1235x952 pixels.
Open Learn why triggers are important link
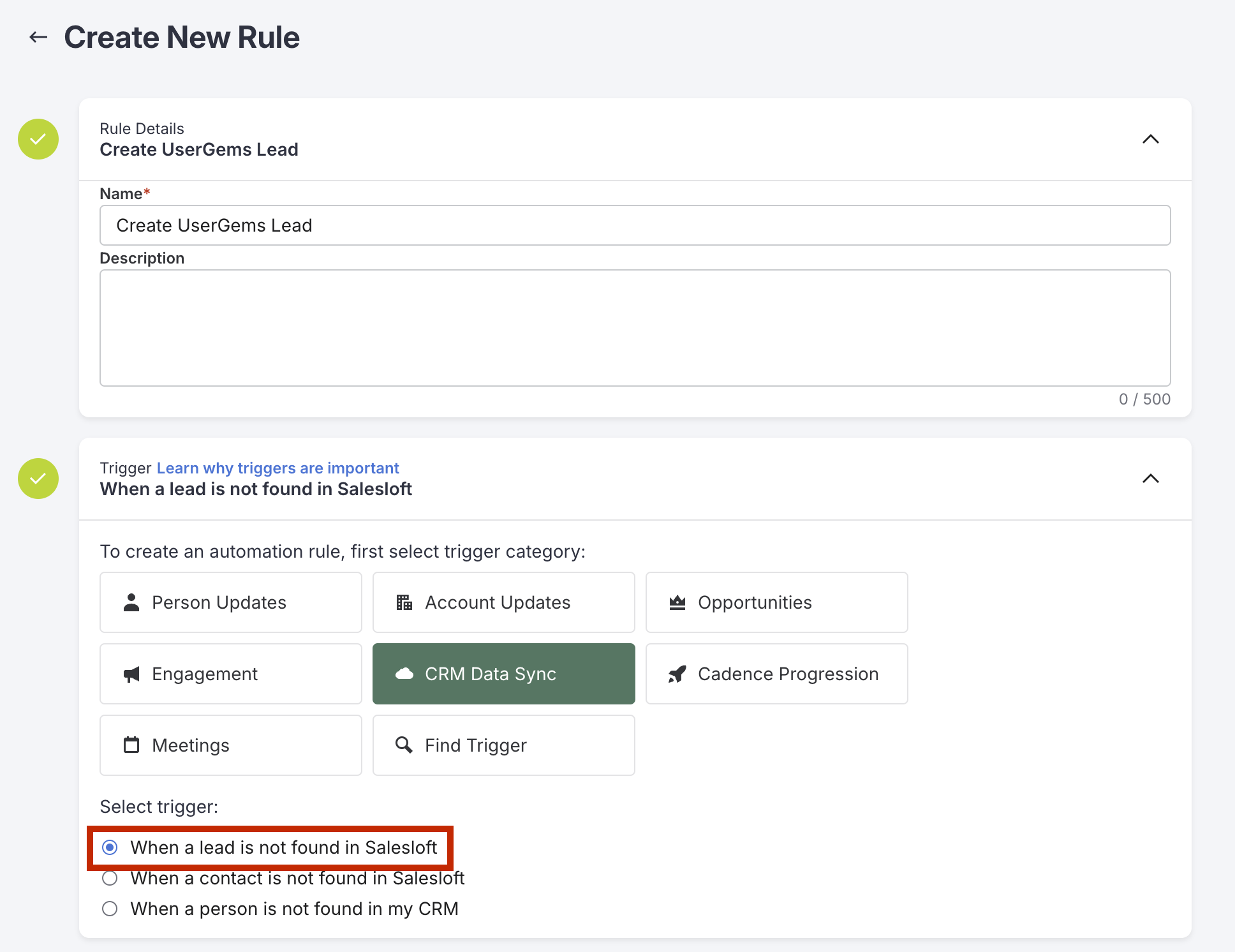click(x=278, y=468)
